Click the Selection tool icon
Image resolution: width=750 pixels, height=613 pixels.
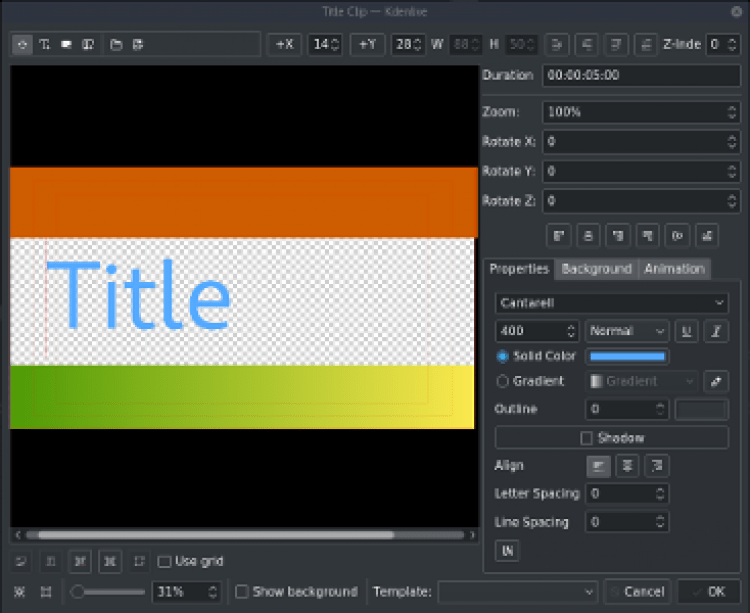point(23,44)
